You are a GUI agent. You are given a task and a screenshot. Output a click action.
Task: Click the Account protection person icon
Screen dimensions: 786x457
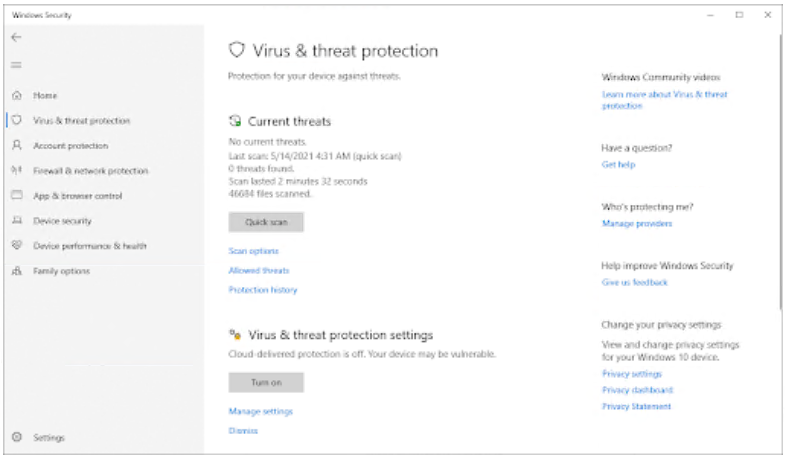coord(17,146)
